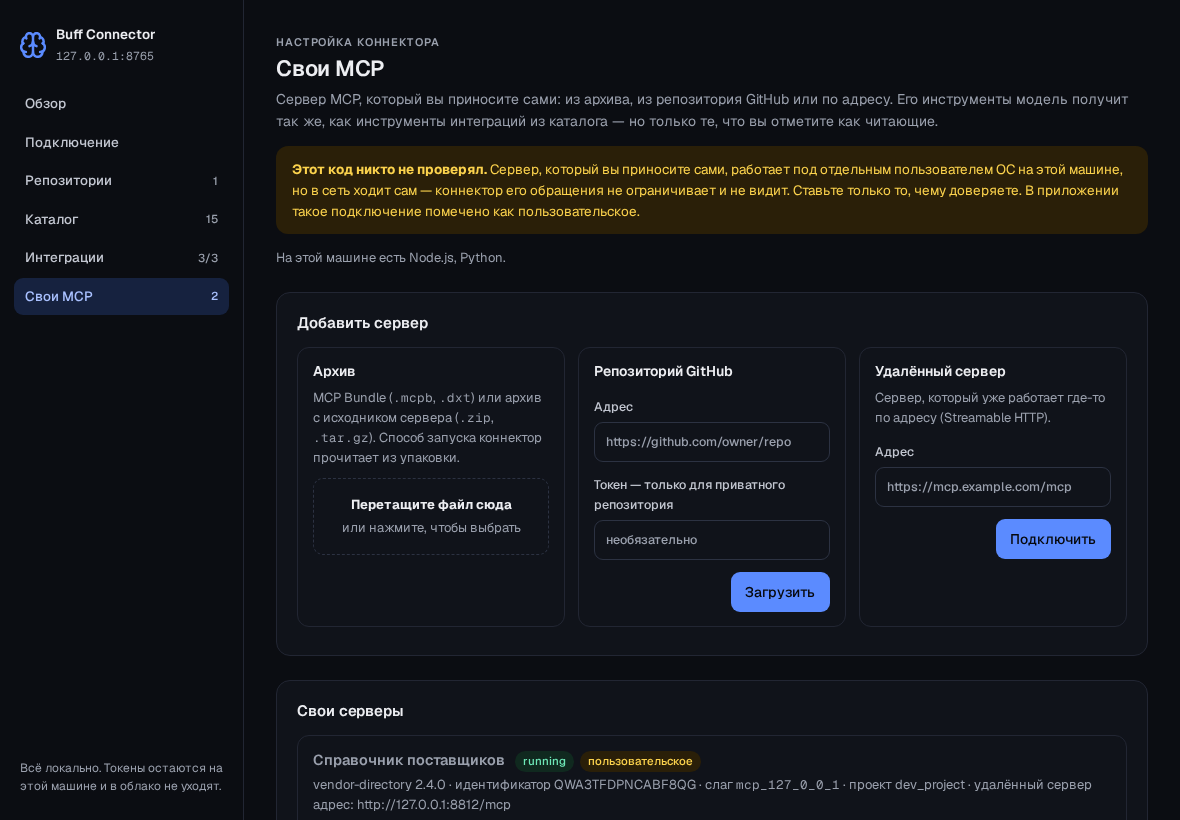Click the Удалённый сервер card title
The width and height of the screenshot is (1180, 820).
point(940,371)
